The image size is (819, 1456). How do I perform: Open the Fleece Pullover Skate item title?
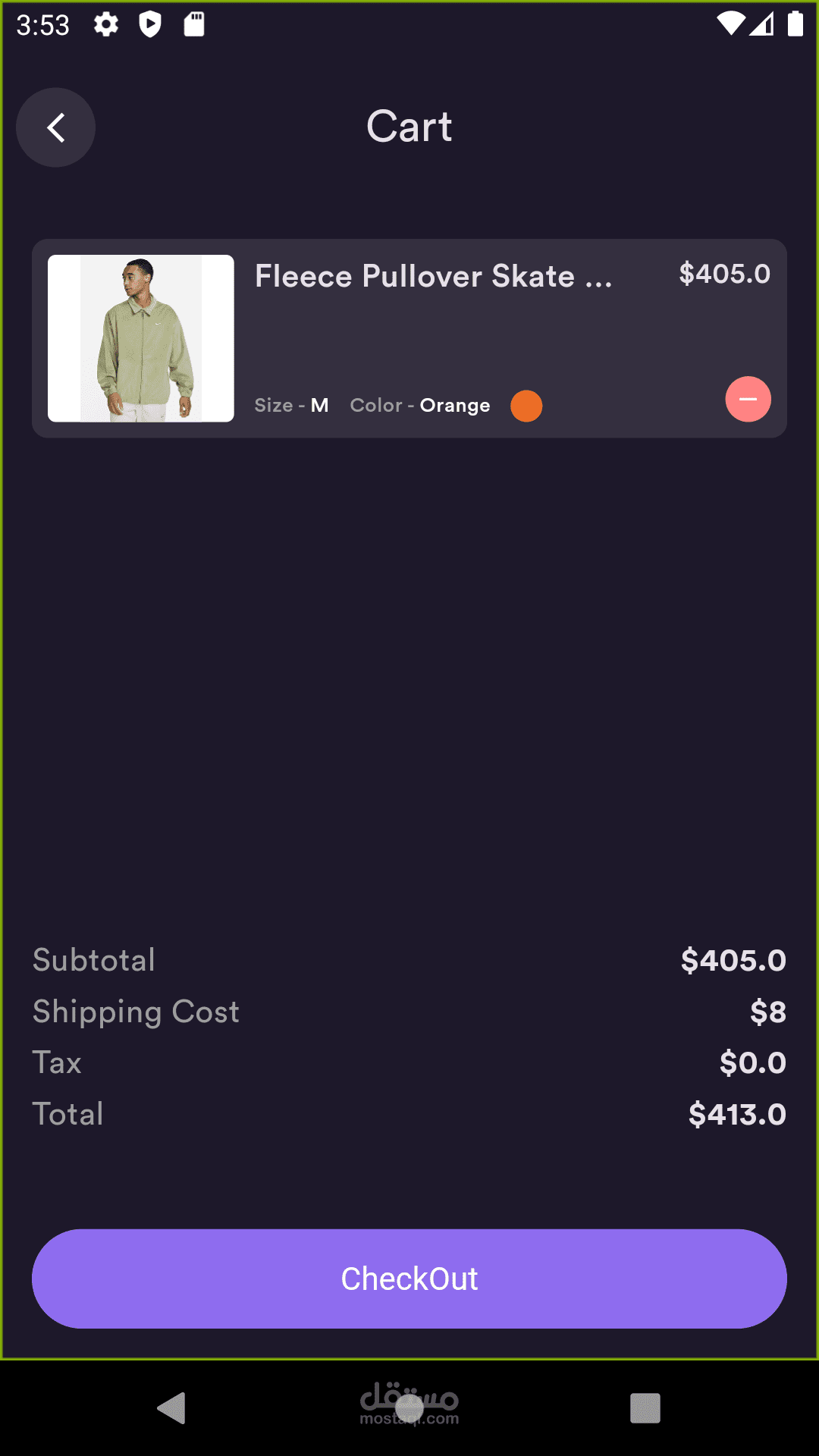pyautogui.click(x=434, y=276)
